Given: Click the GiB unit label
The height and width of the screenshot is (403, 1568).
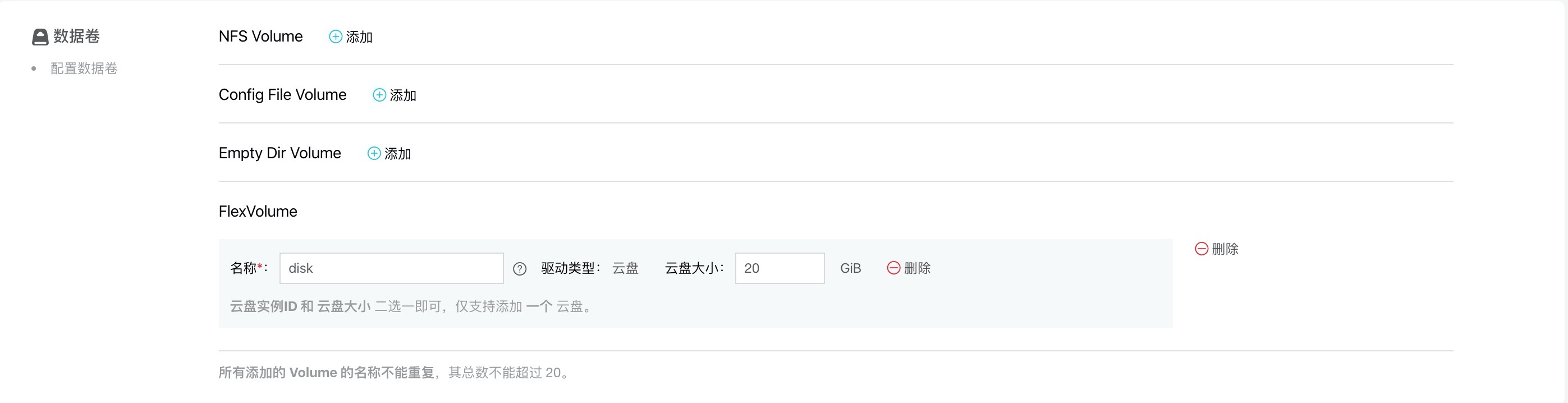Looking at the screenshot, I should 850,268.
